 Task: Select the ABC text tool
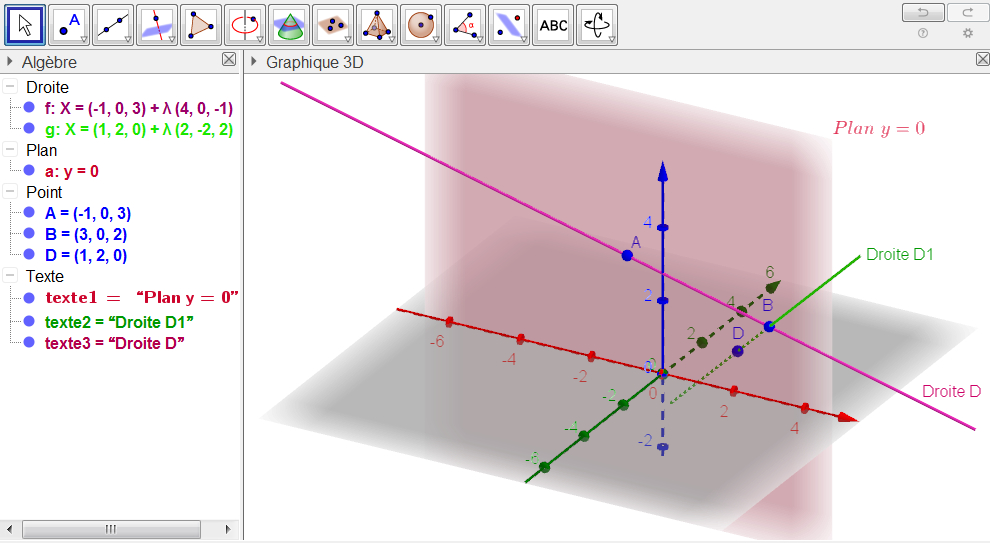point(553,26)
